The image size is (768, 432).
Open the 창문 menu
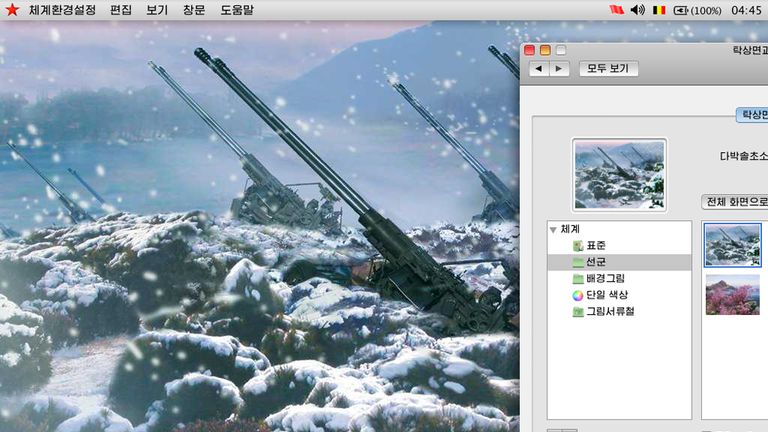(x=194, y=10)
